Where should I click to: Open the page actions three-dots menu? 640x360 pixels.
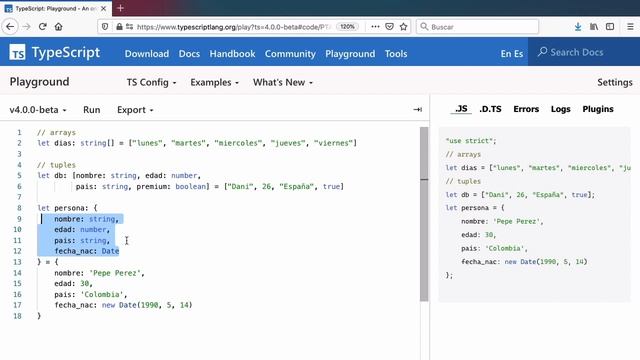pyautogui.click(x=375, y=27)
